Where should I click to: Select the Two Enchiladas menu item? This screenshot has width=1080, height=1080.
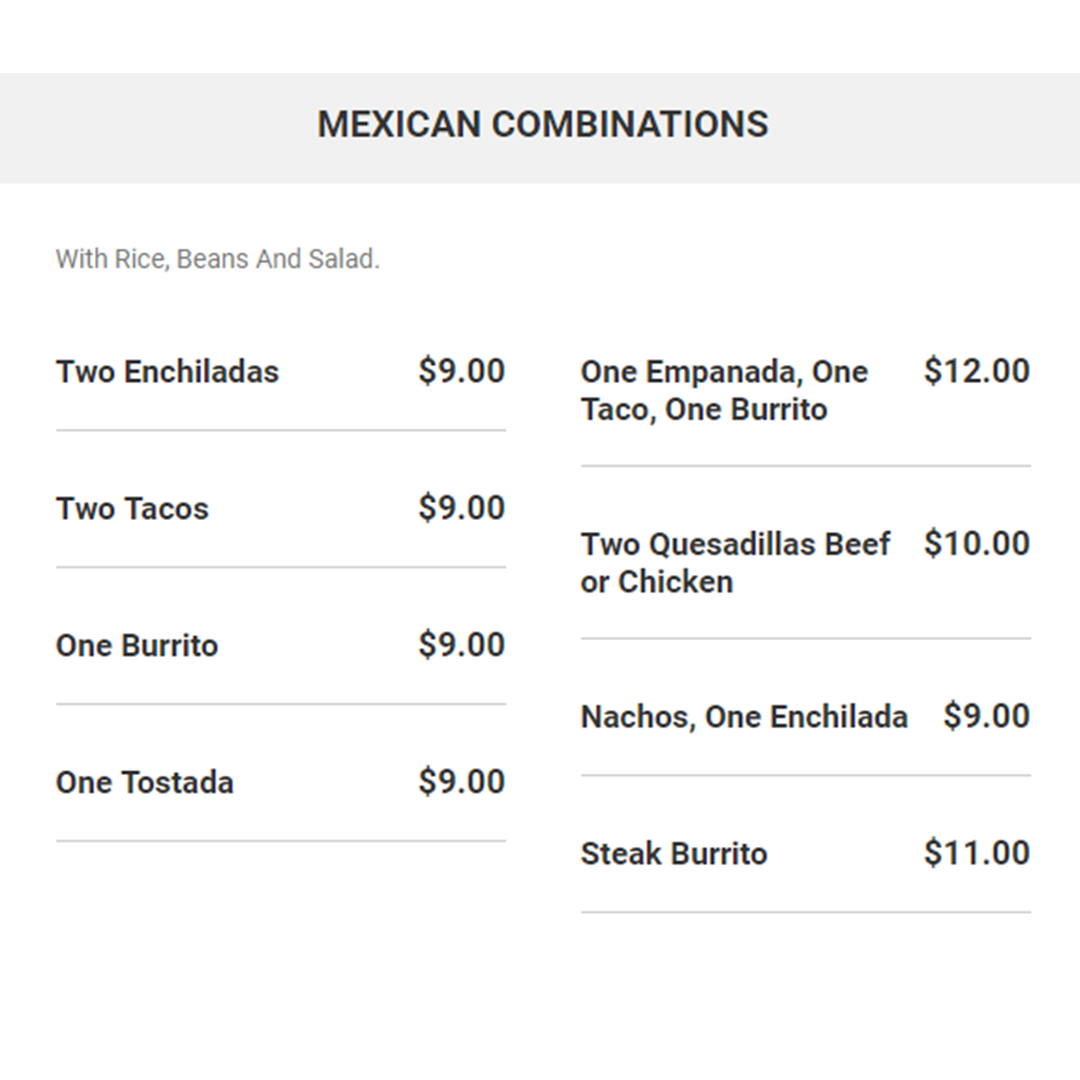[167, 372]
